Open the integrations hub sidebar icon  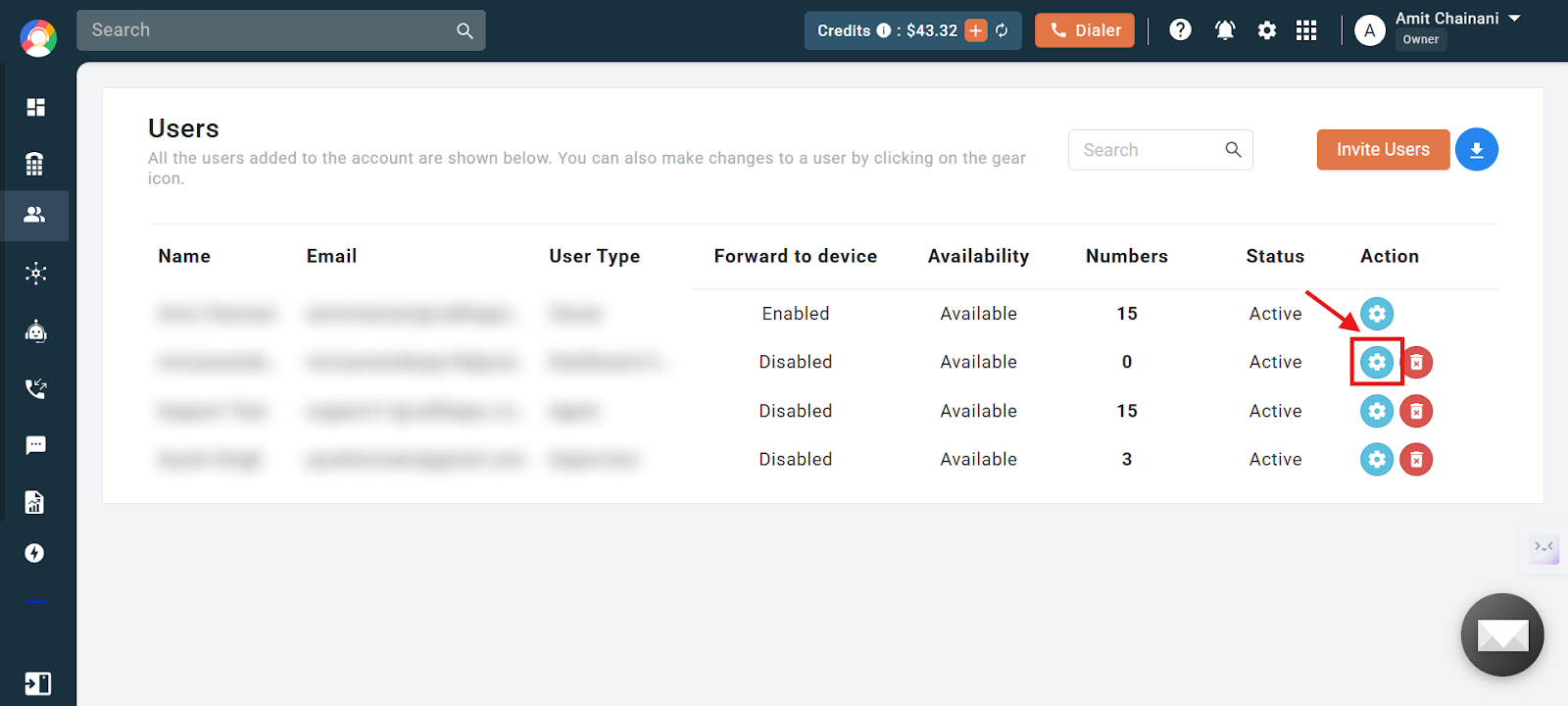click(36, 274)
